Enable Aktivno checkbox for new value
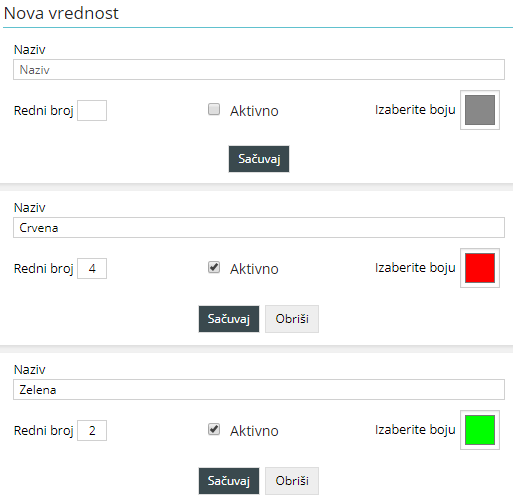 (x=214, y=109)
